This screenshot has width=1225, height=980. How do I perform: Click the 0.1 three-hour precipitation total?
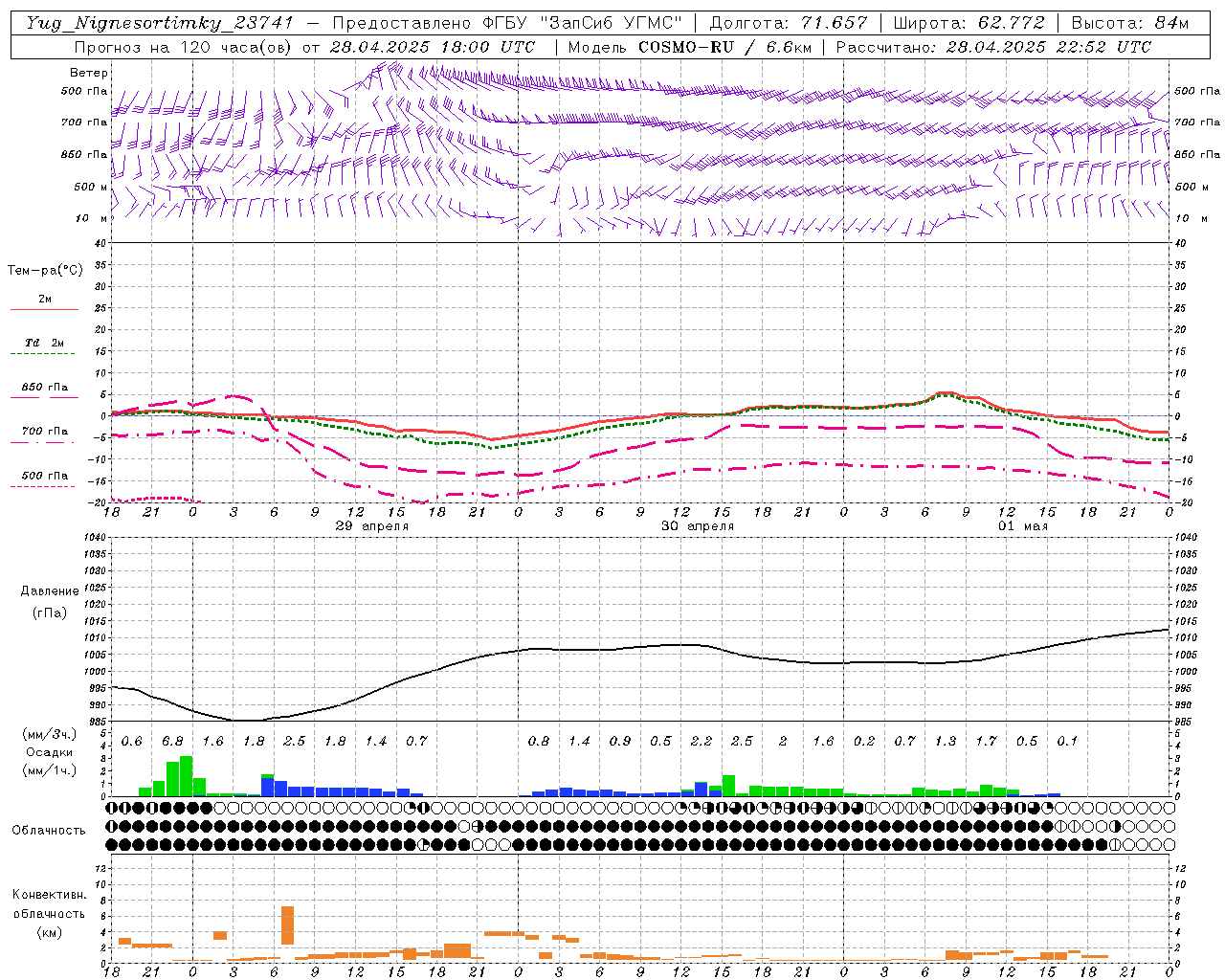tap(1067, 741)
